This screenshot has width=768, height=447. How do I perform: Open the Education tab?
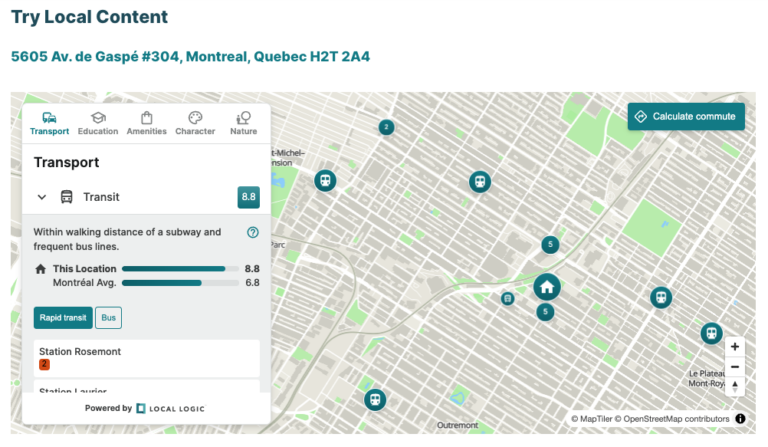(x=98, y=123)
